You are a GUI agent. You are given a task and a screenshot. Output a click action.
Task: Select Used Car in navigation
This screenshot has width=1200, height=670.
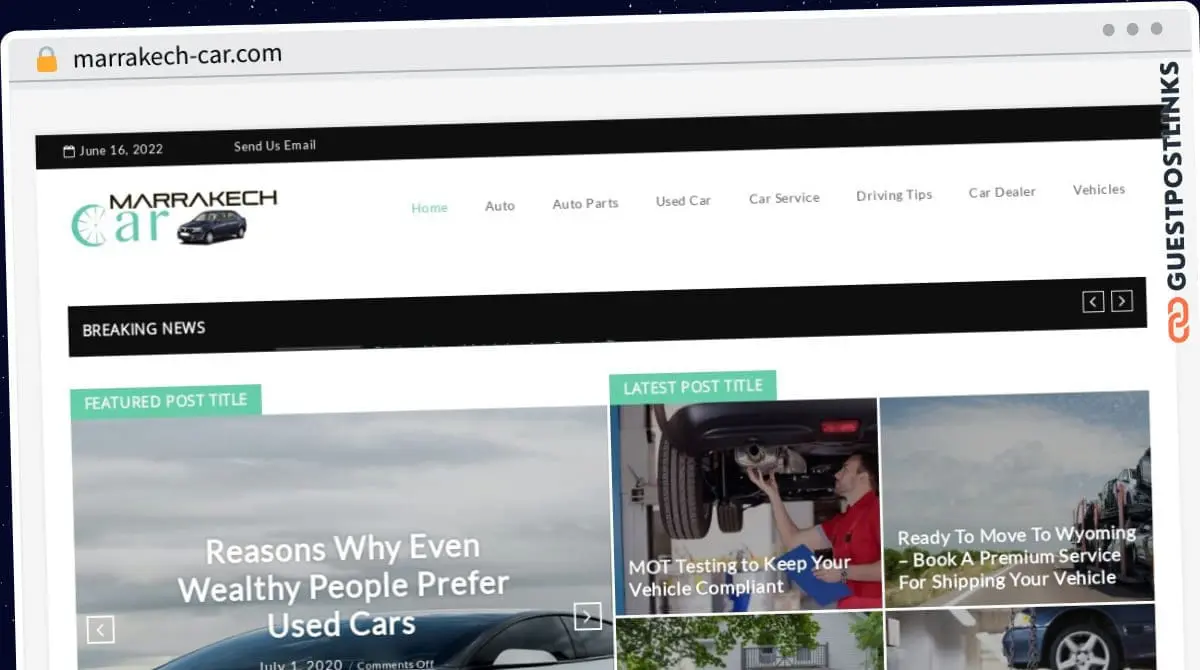pyautogui.click(x=683, y=201)
